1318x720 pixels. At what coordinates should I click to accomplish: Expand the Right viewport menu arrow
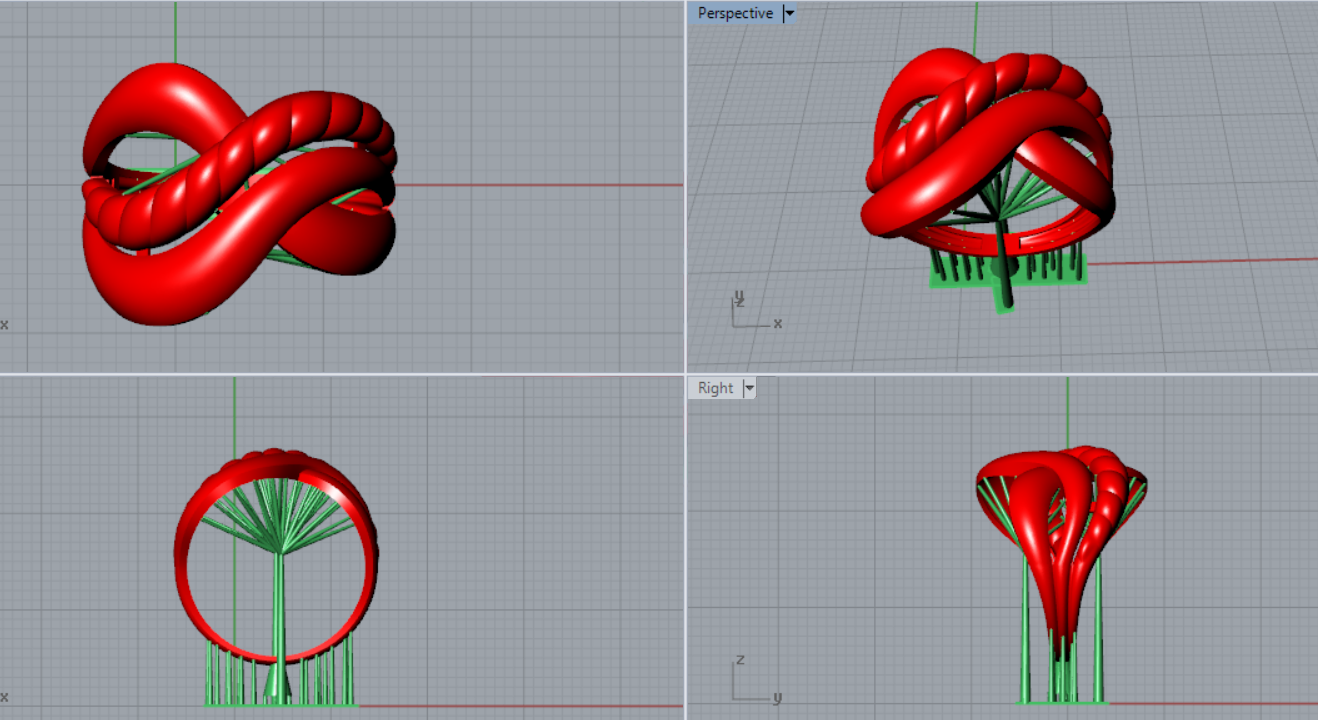(748, 388)
